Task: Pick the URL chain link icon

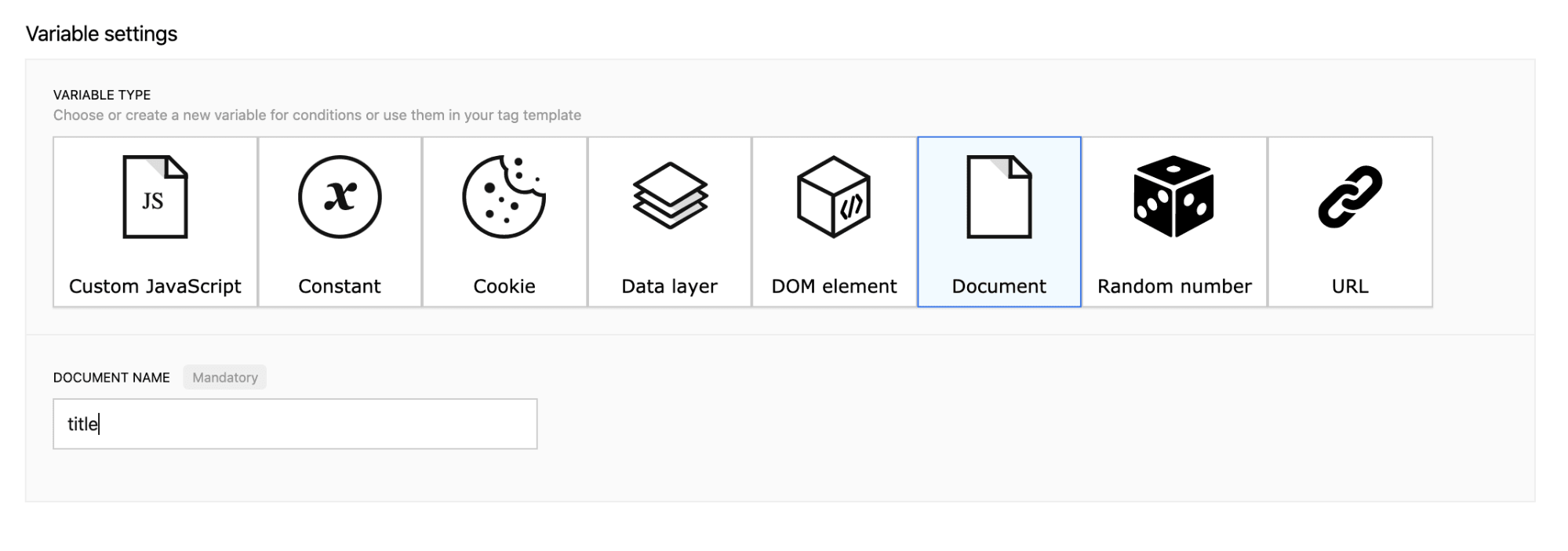Action: click(1350, 197)
